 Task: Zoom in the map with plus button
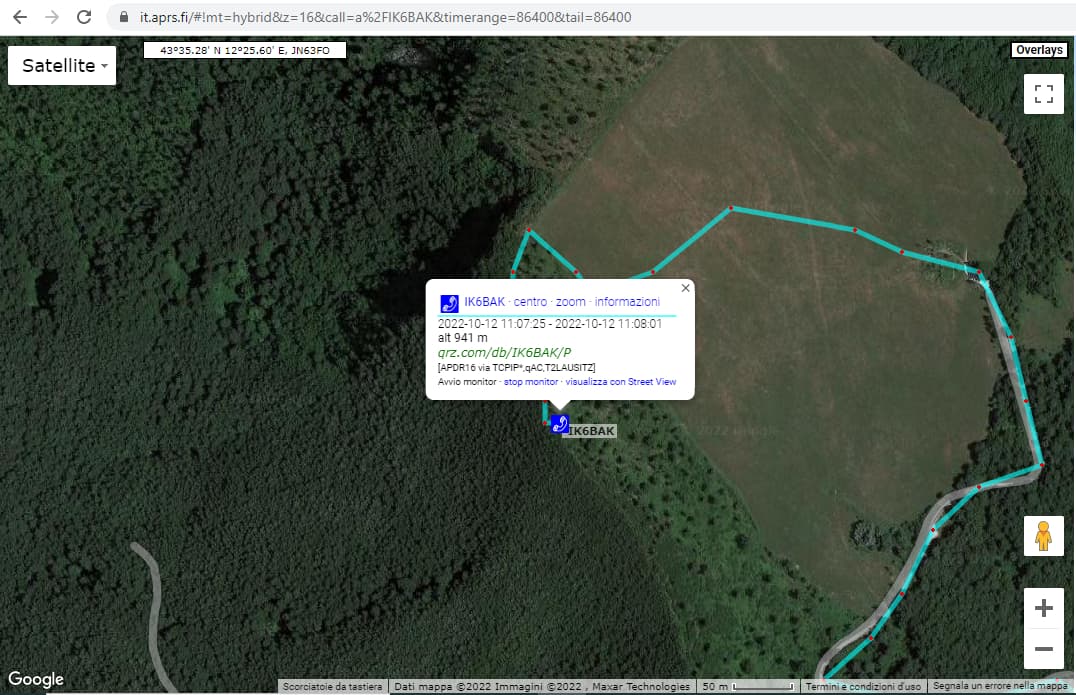(1043, 608)
